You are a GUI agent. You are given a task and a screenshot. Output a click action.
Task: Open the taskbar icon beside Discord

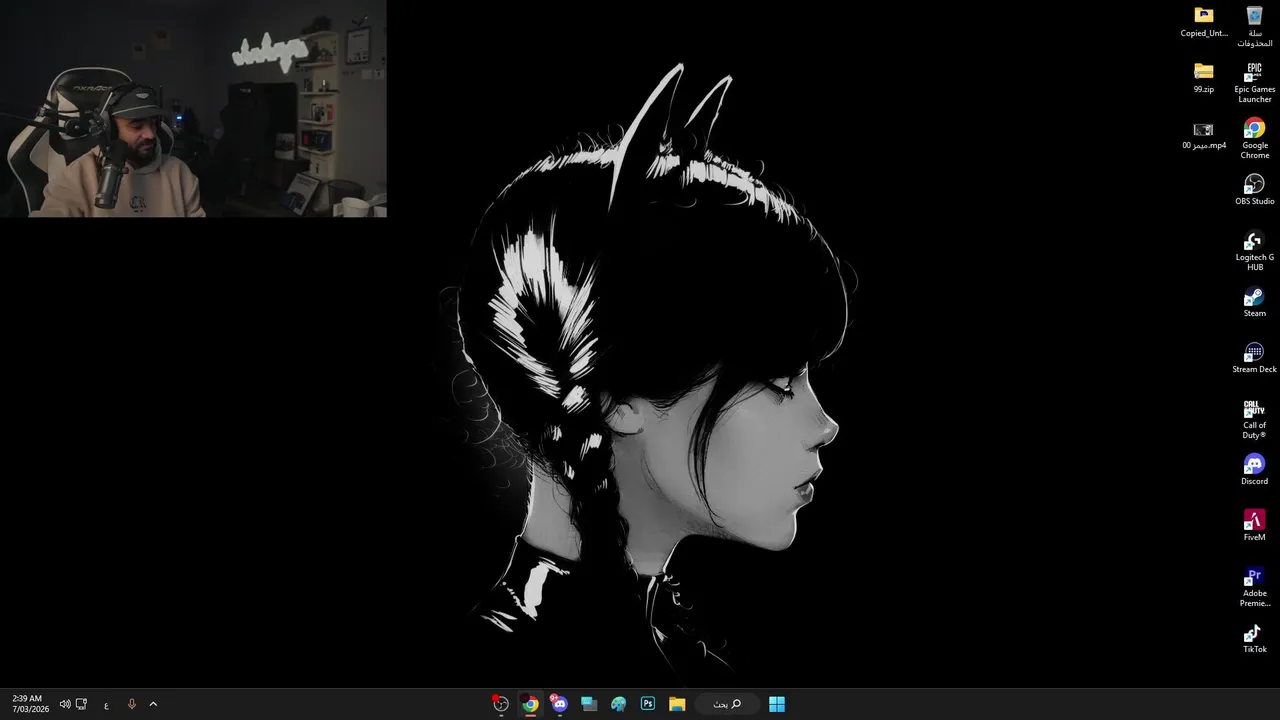[589, 704]
